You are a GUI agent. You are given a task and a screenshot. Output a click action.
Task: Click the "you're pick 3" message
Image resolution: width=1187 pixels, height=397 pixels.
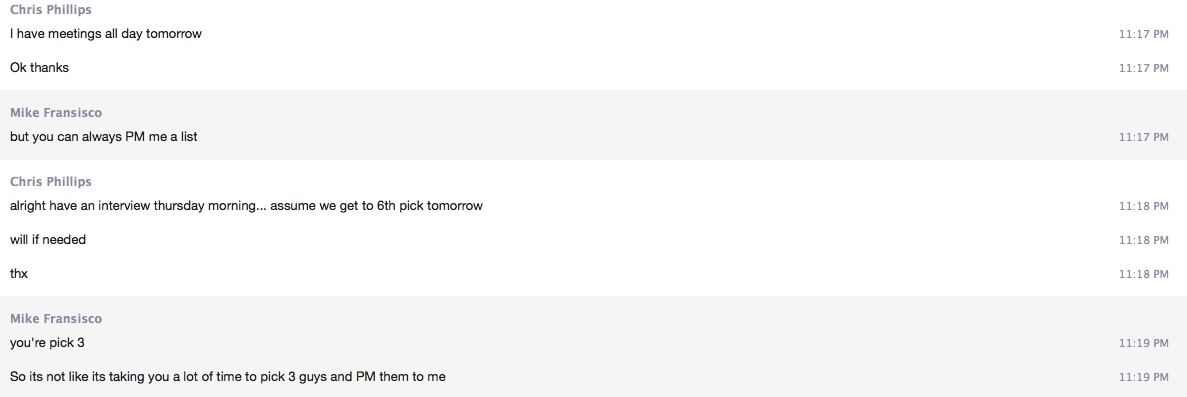47,343
